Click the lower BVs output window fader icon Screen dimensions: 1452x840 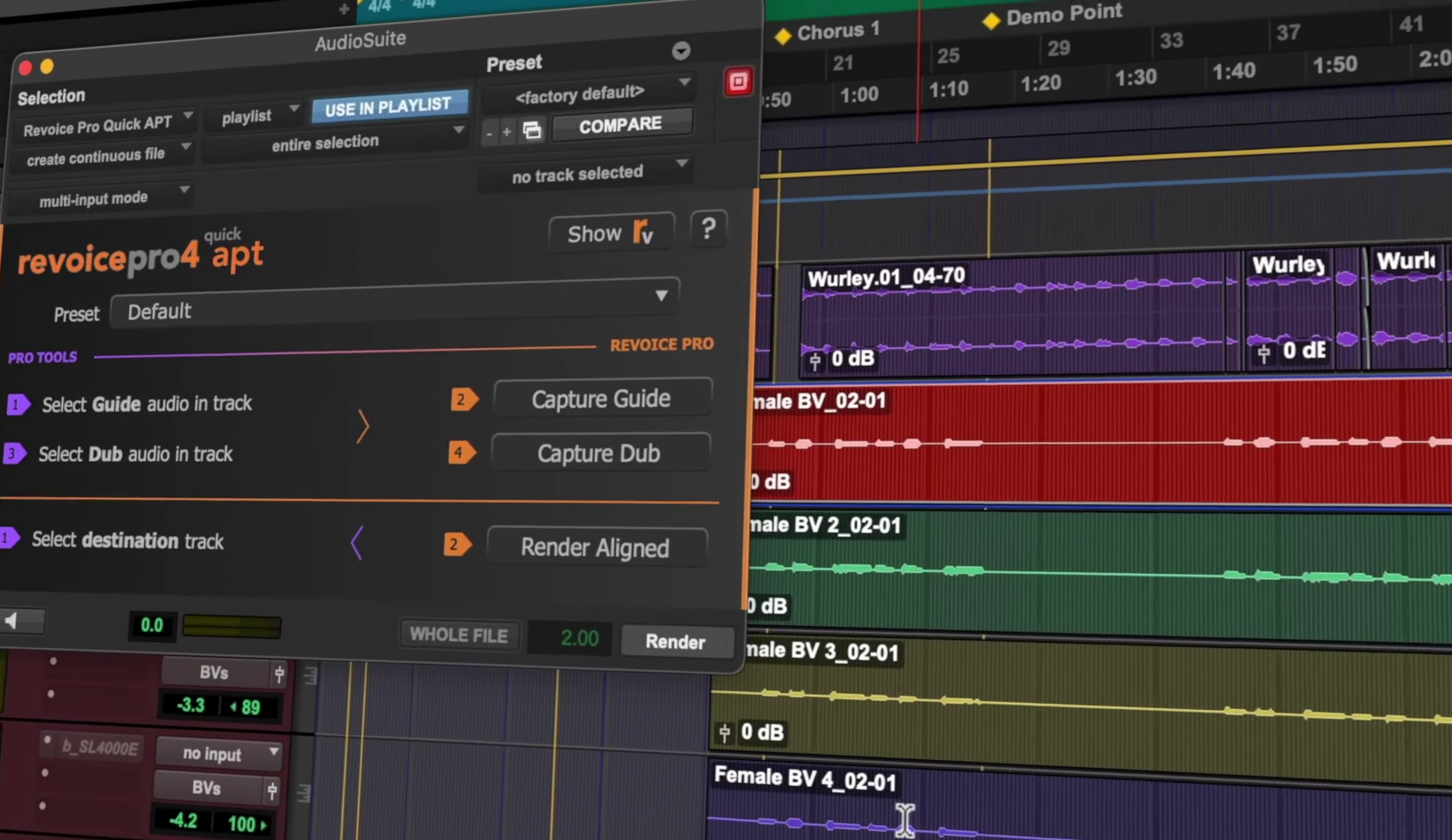tap(272, 791)
